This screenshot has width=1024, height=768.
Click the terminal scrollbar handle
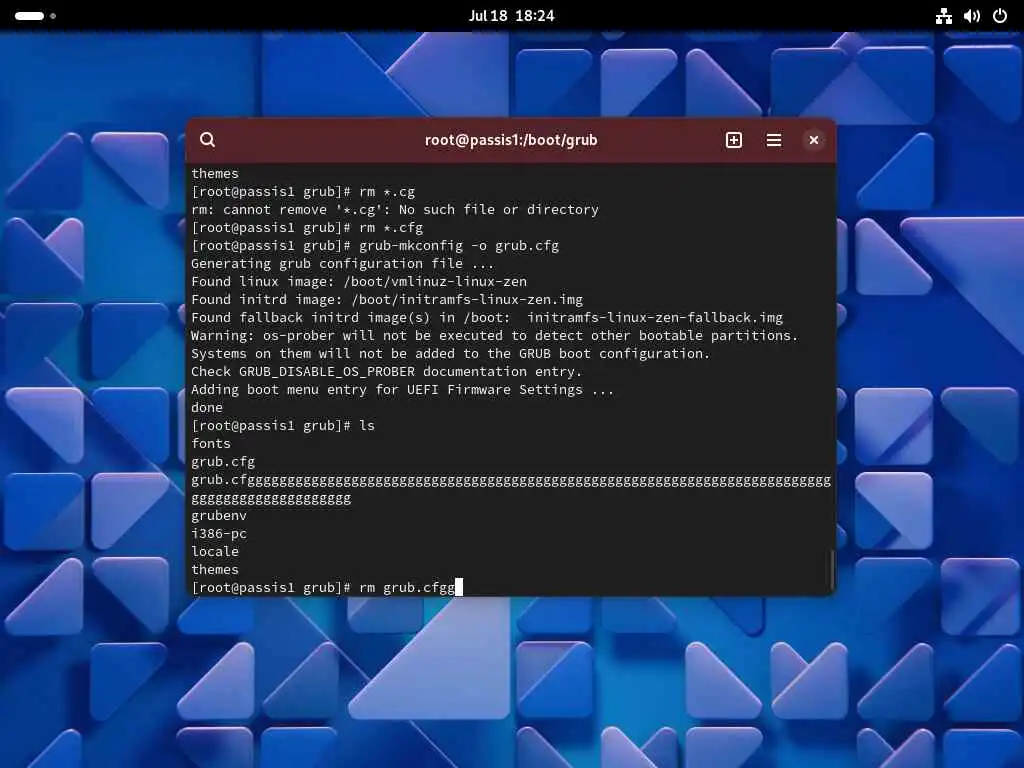tap(832, 569)
